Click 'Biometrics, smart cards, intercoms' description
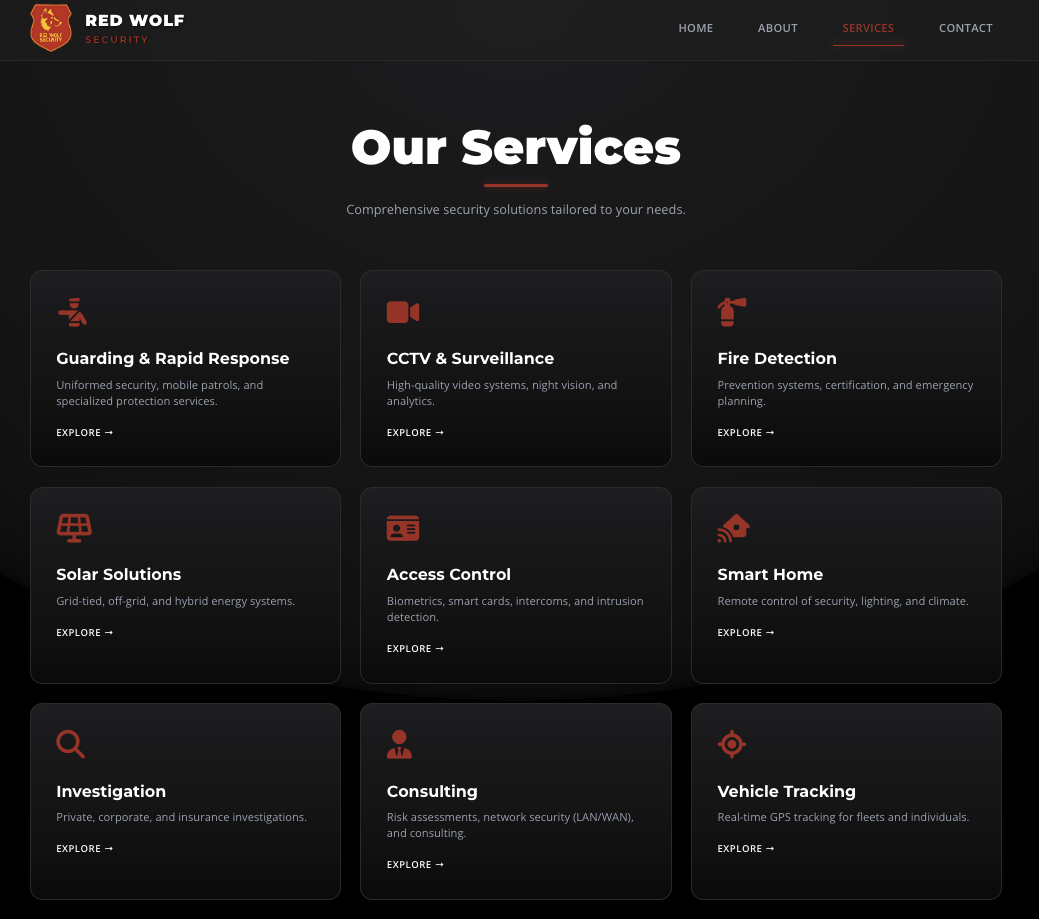This screenshot has width=1039, height=919. tap(516, 609)
